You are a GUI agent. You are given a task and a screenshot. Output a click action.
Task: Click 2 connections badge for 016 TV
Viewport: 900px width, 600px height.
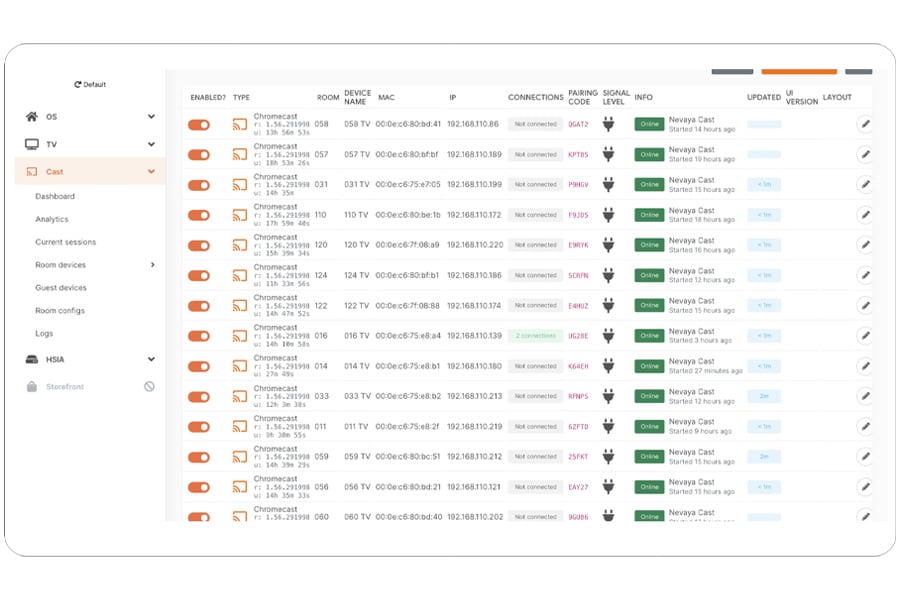tap(535, 336)
